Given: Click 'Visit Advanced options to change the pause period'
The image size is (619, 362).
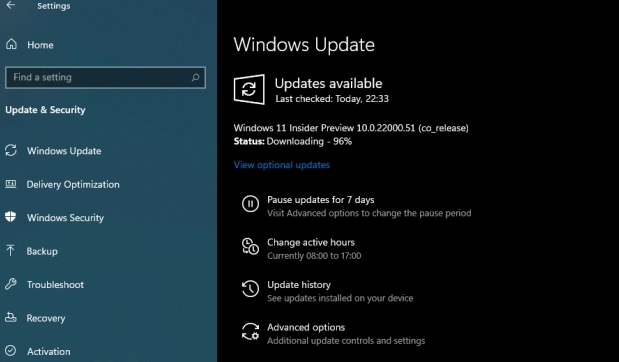Looking at the screenshot, I should point(369,213).
